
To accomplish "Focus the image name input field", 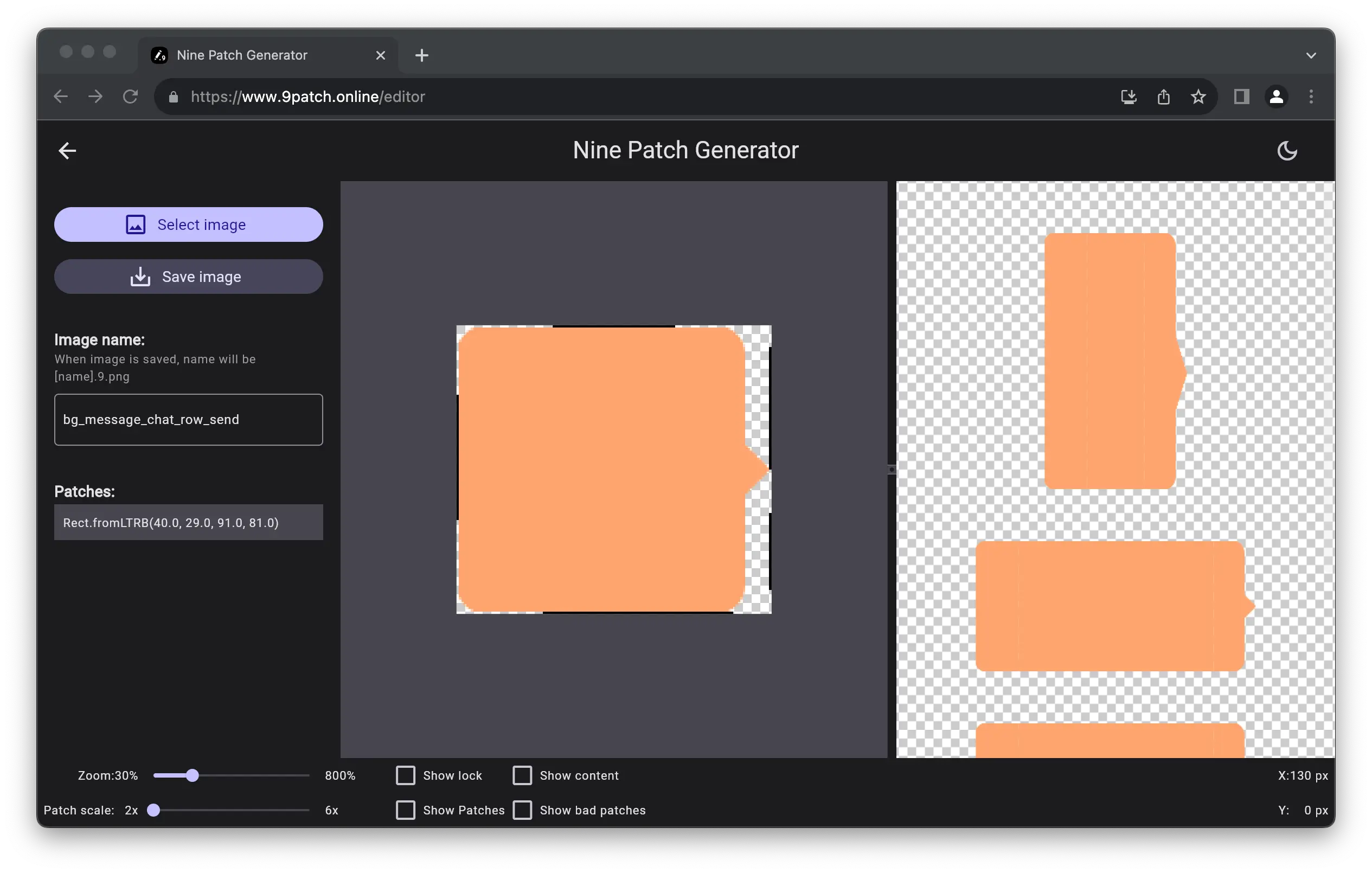I will click(x=189, y=419).
